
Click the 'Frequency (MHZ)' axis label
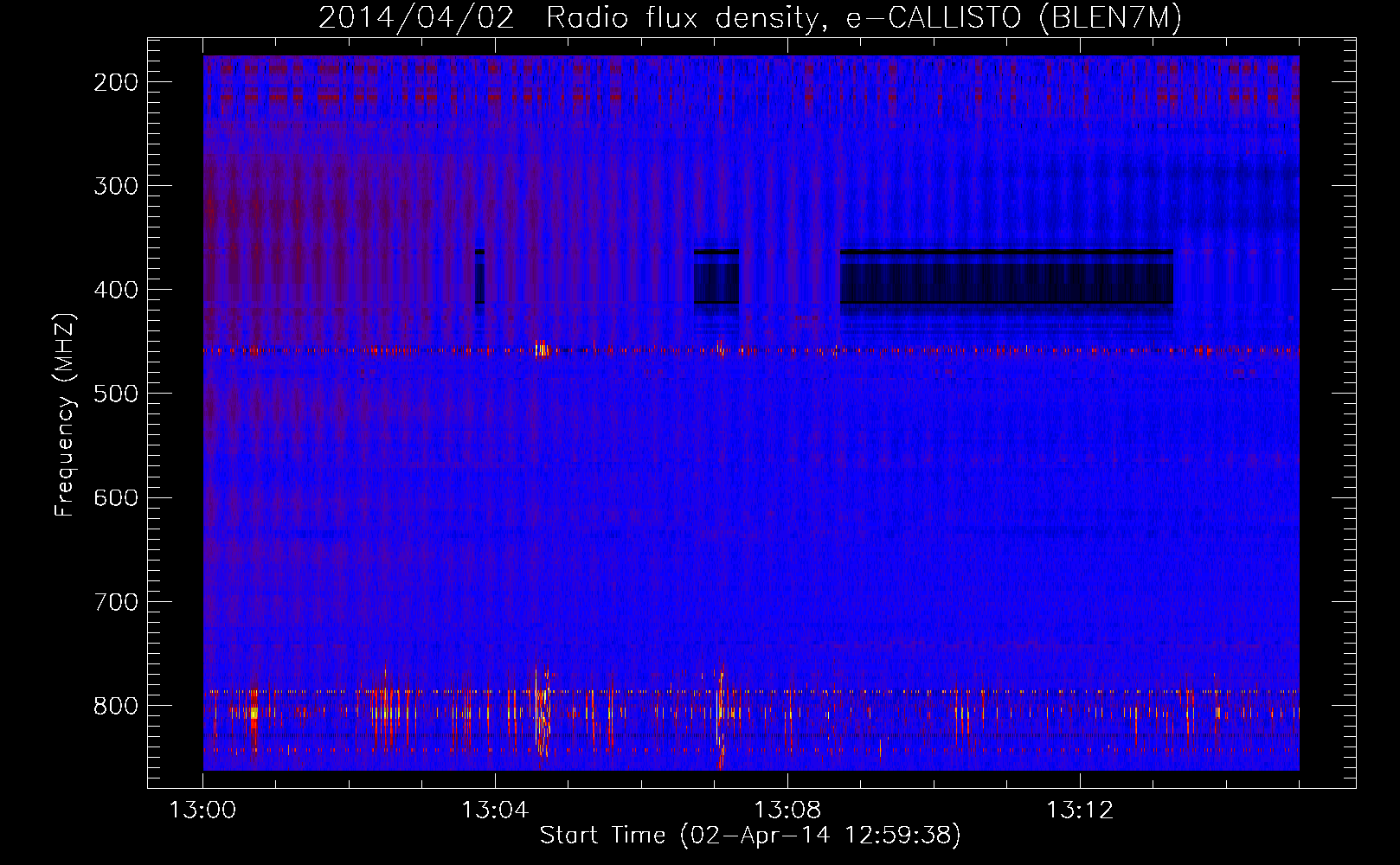point(65,415)
